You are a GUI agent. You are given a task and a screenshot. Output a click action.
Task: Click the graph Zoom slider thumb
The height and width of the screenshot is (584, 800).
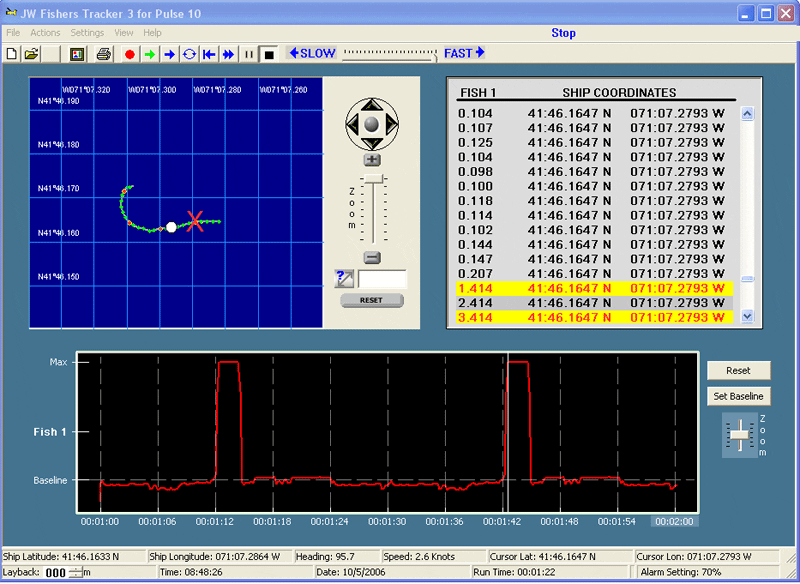(739, 435)
